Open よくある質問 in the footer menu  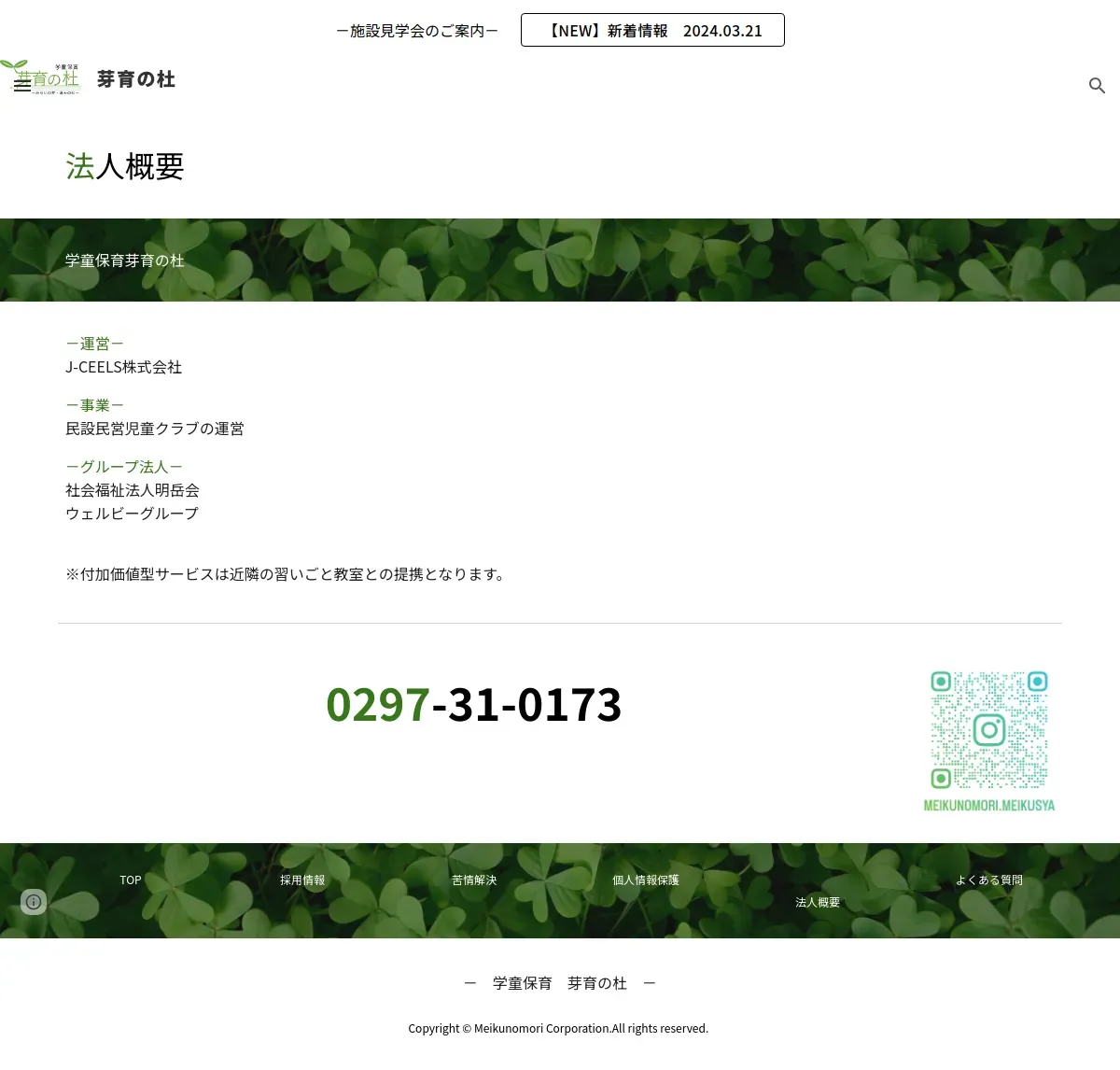pyautogui.click(x=989, y=880)
